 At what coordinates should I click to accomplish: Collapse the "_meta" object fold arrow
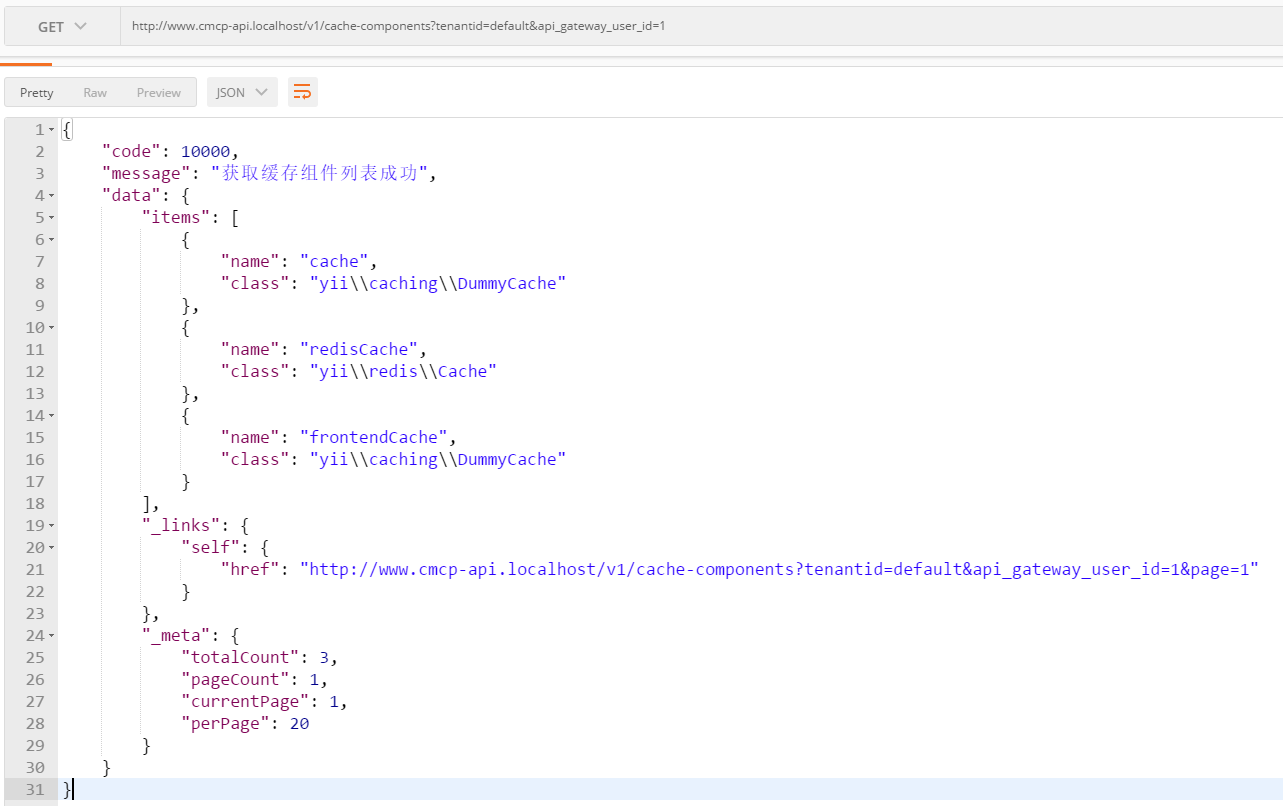point(51,636)
